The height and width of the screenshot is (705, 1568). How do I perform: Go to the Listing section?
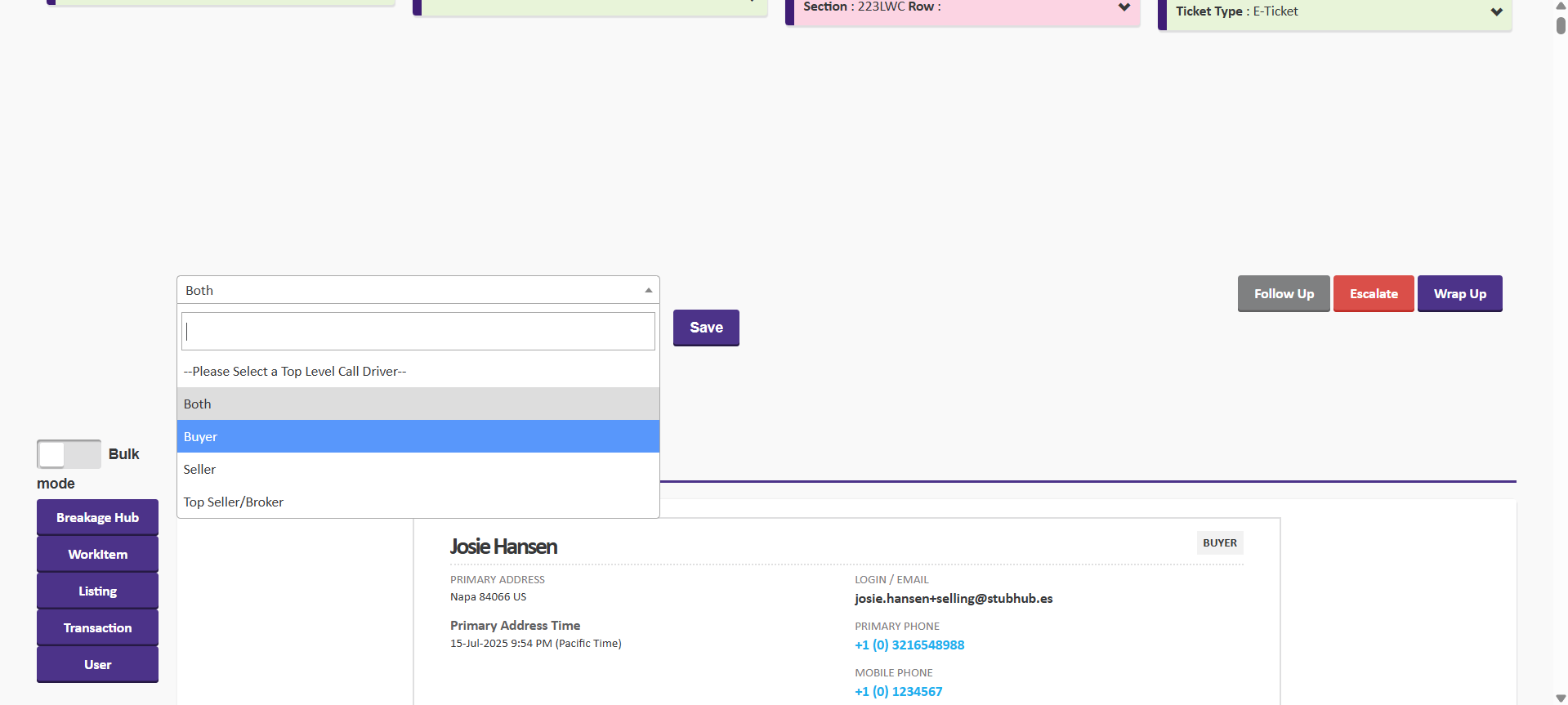97,591
